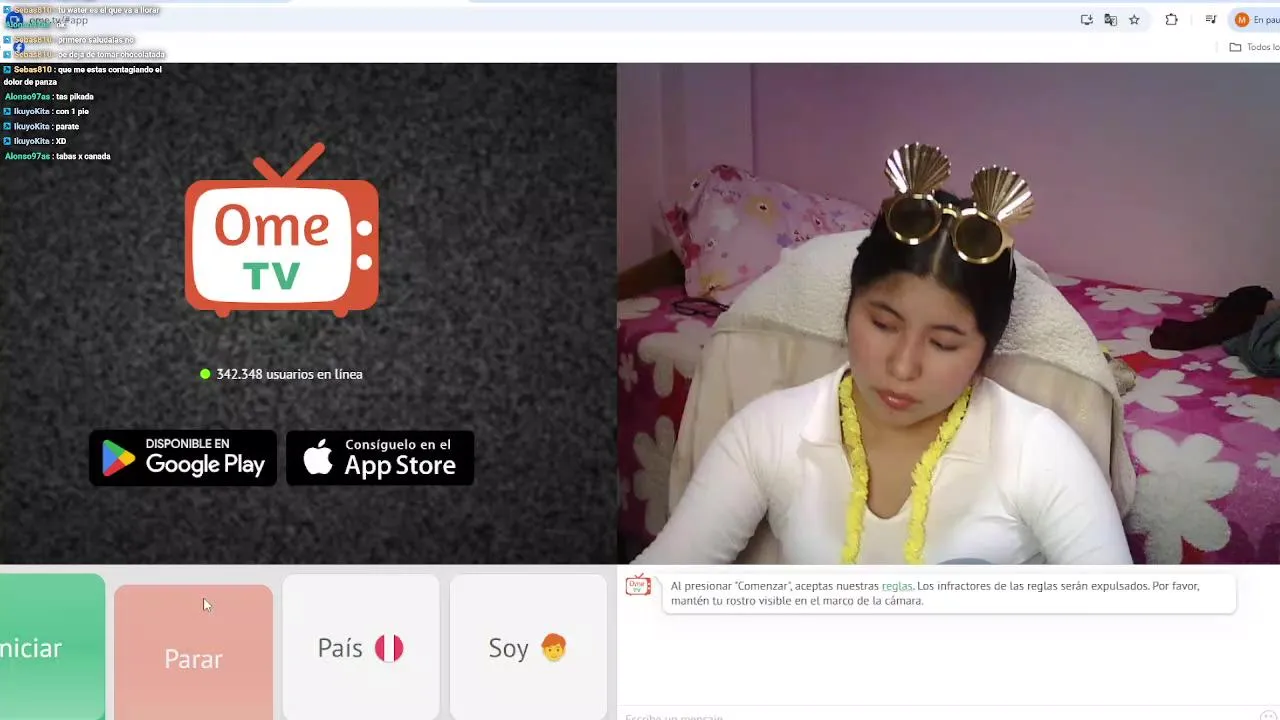Open the reglas link in the notice
This screenshot has width=1280, height=720.
coord(897,586)
